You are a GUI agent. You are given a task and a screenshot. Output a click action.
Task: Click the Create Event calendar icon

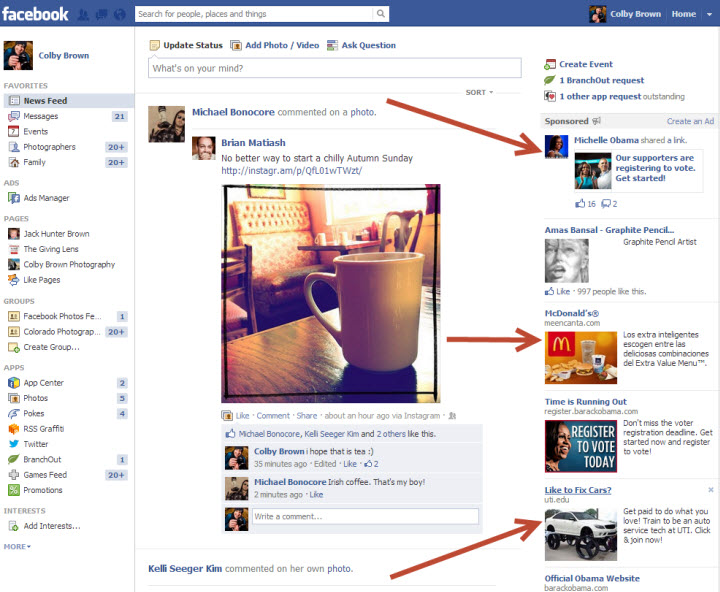(x=550, y=64)
